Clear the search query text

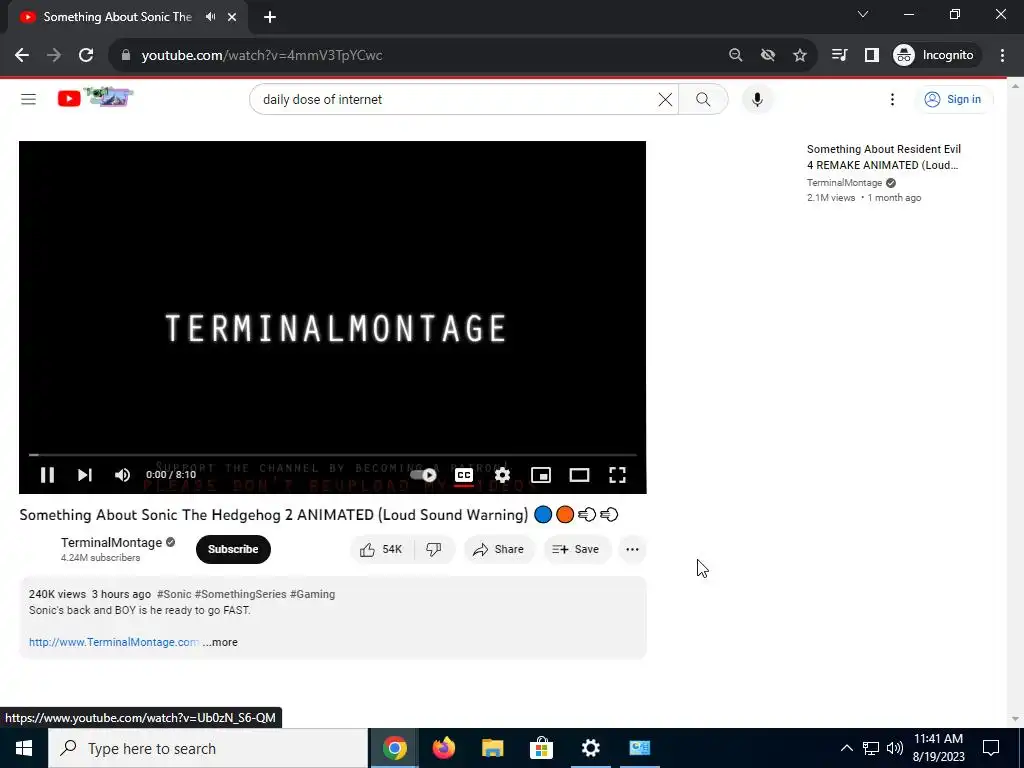(x=665, y=99)
